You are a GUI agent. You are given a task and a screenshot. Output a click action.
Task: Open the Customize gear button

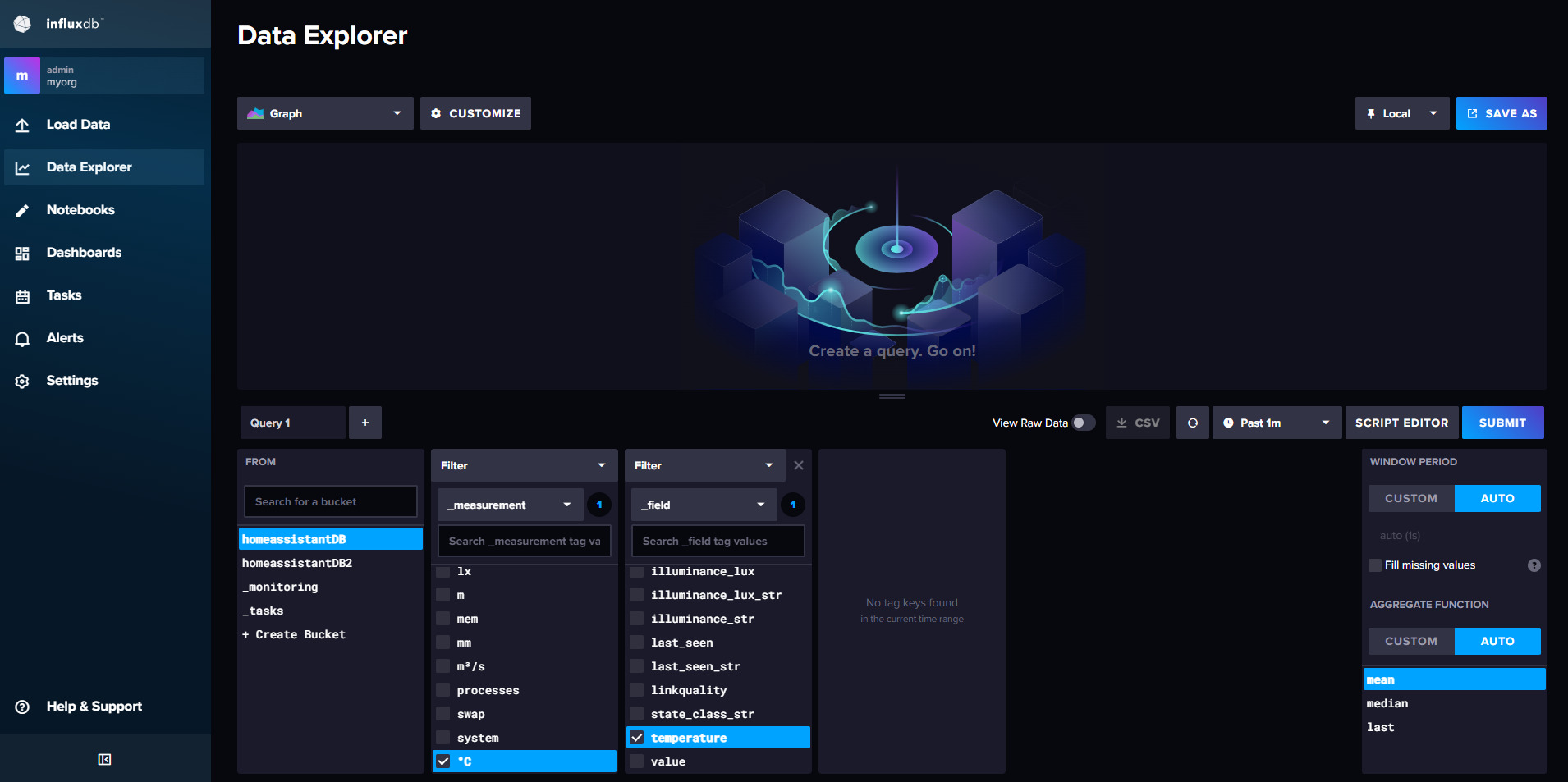pos(475,113)
